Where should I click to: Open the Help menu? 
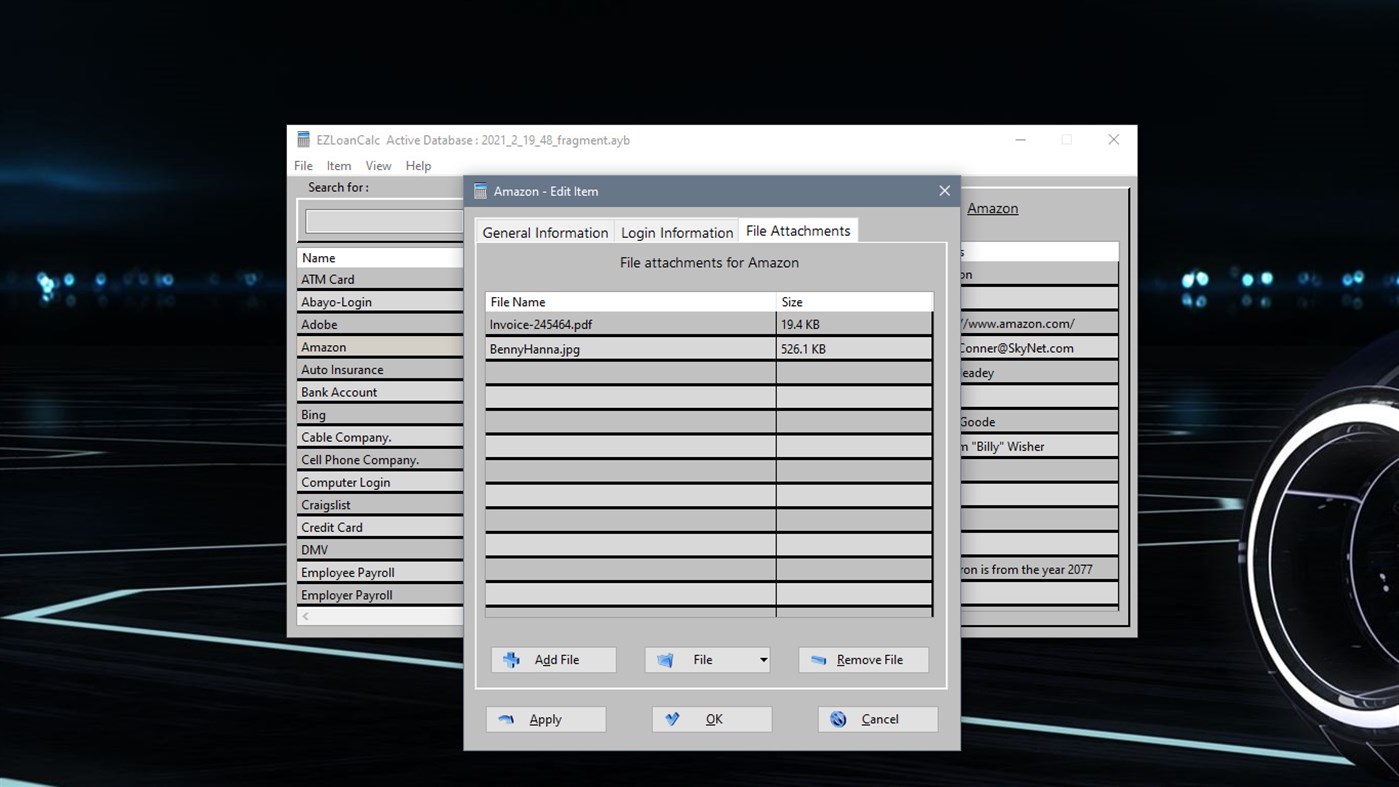(418, 166)
